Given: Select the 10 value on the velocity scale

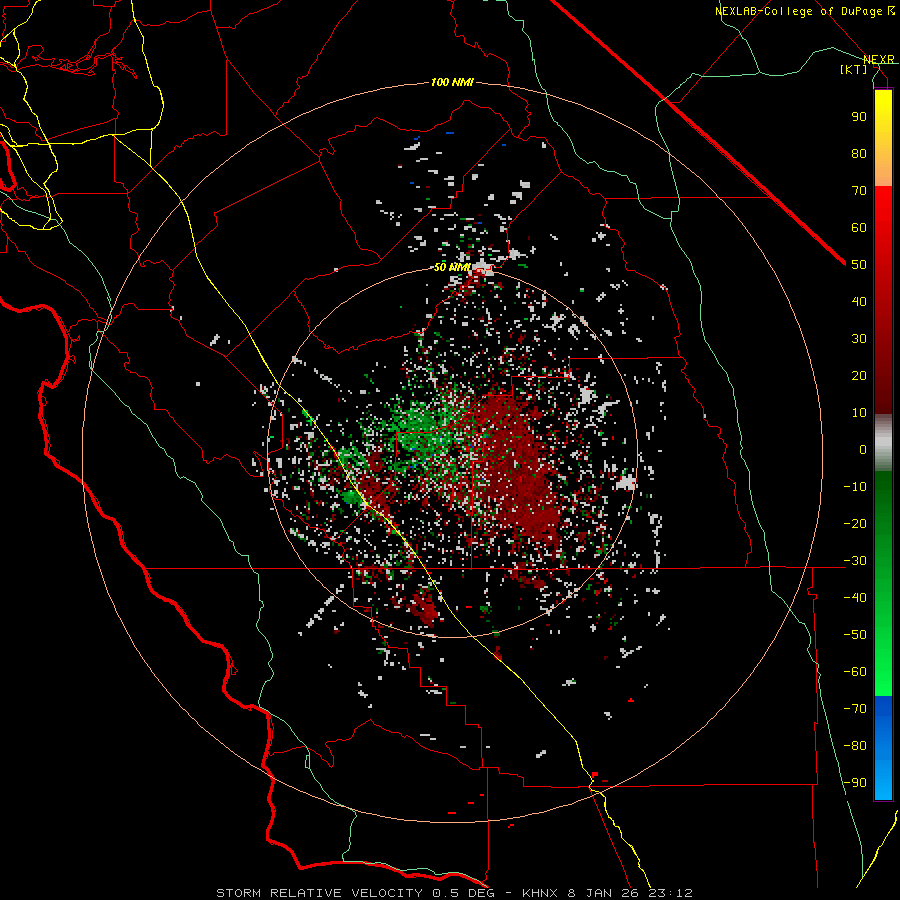Looking at the screenshot, I should 859,413.
